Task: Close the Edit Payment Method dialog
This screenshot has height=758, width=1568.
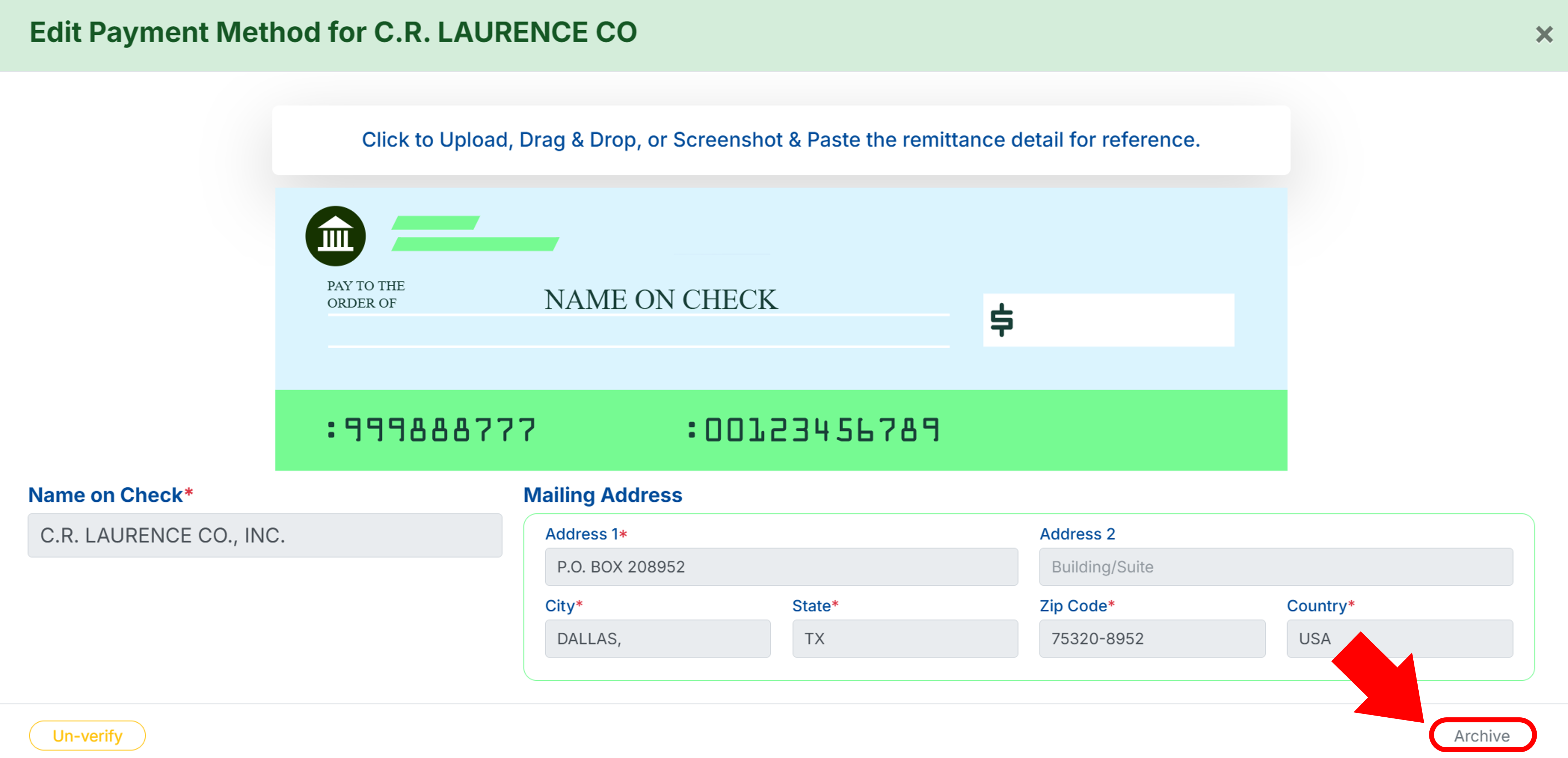Action: [1544, 35]
